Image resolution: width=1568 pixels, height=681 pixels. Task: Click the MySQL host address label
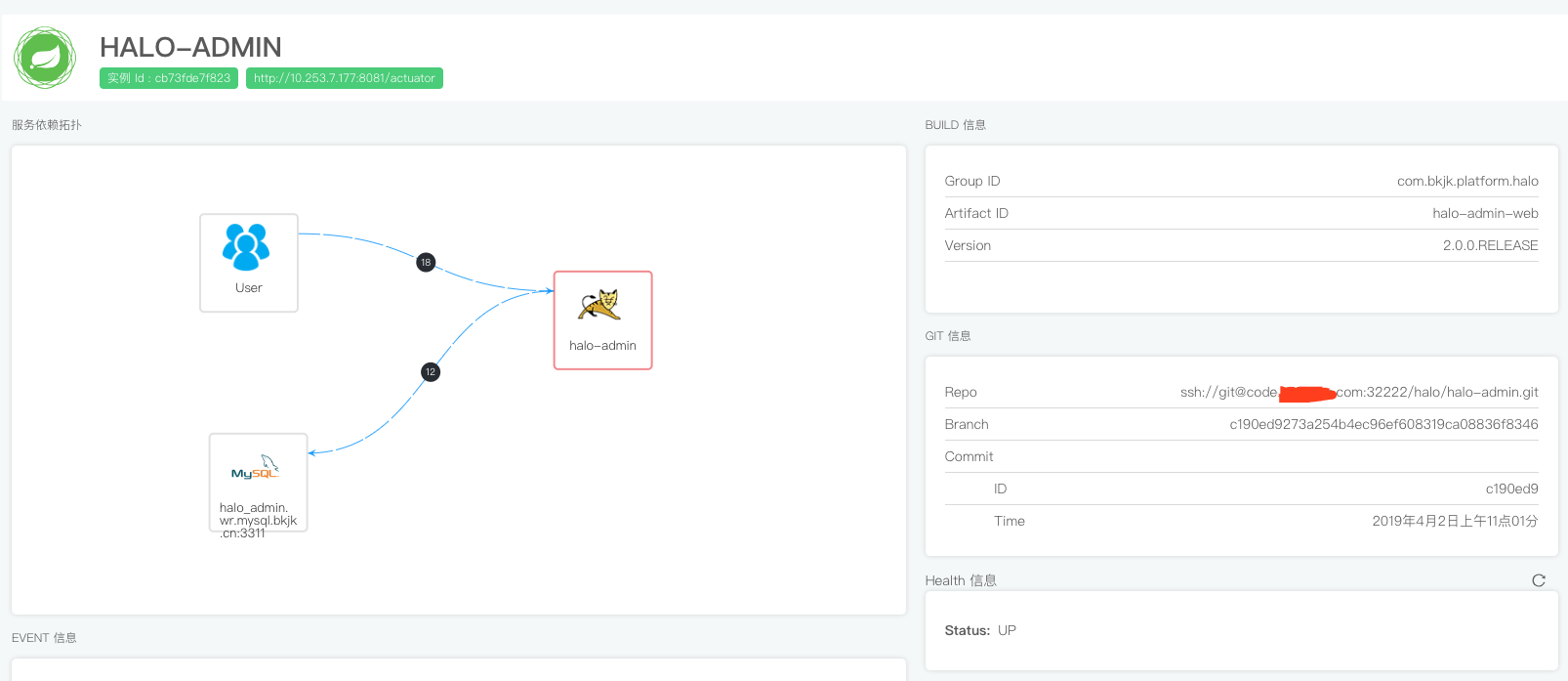click(258, 521)
